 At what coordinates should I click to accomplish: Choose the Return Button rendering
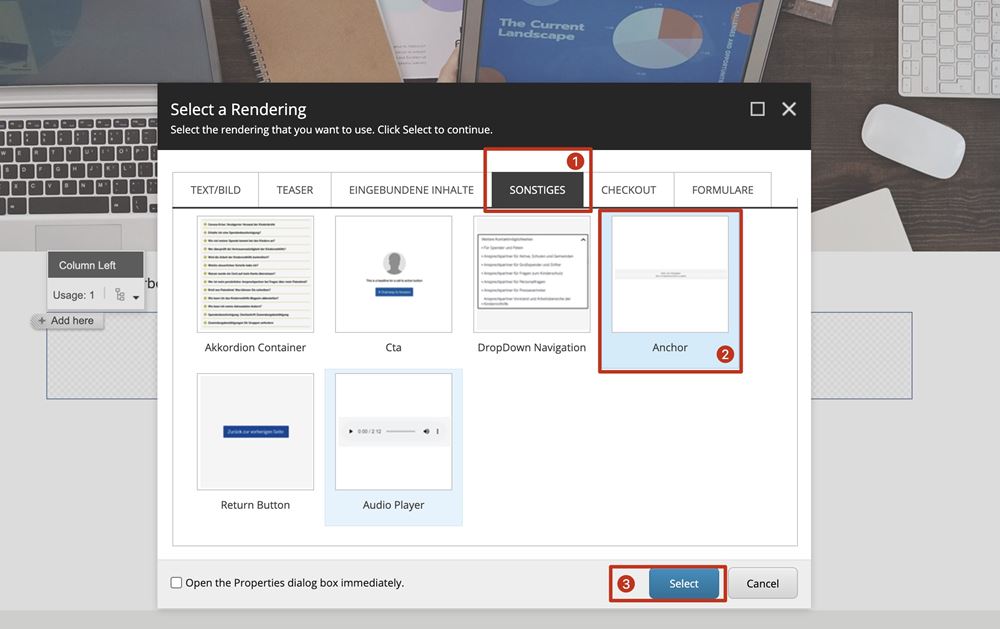(x=255, y=432)
